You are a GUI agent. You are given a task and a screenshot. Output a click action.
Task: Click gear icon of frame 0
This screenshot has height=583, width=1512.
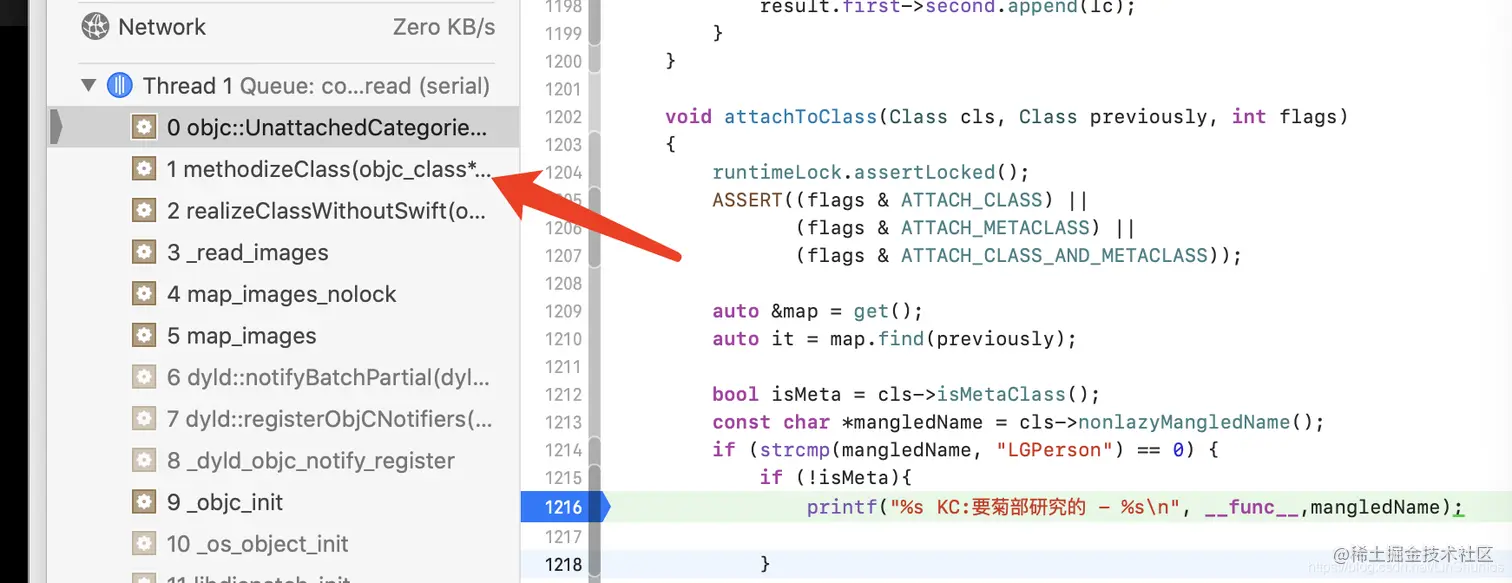click(145, 127)
